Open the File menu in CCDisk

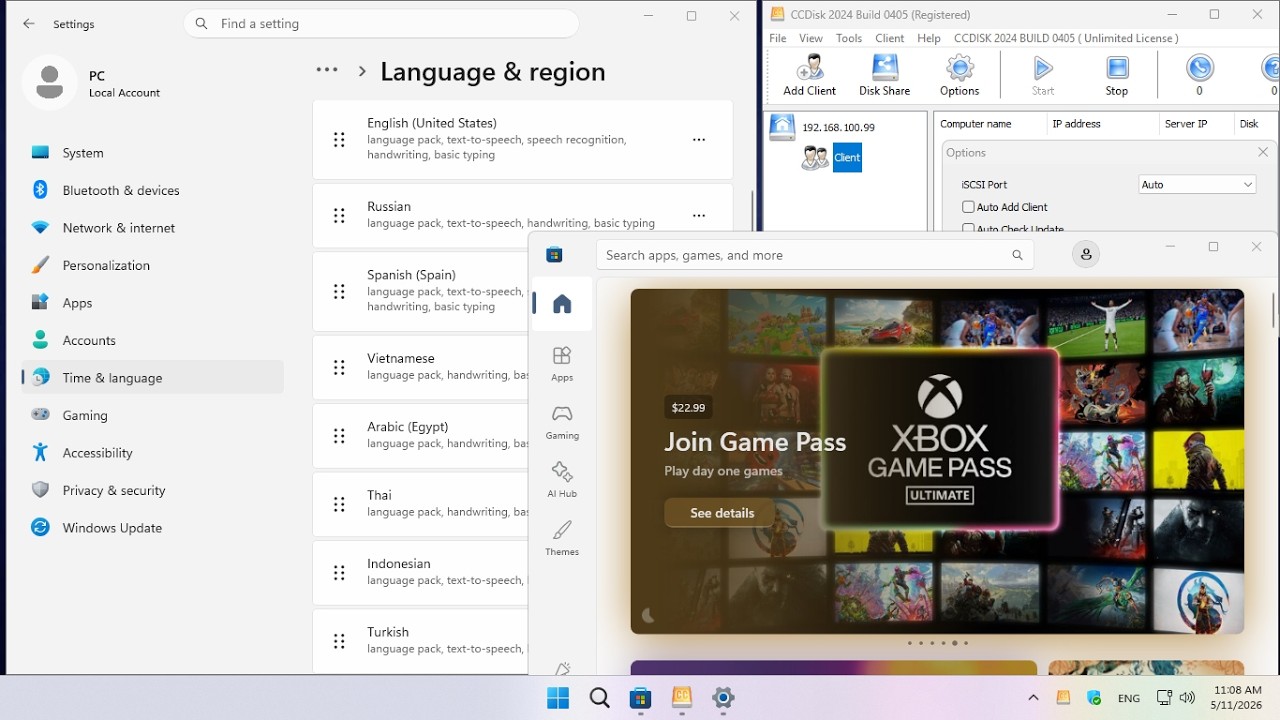[778, 38]
